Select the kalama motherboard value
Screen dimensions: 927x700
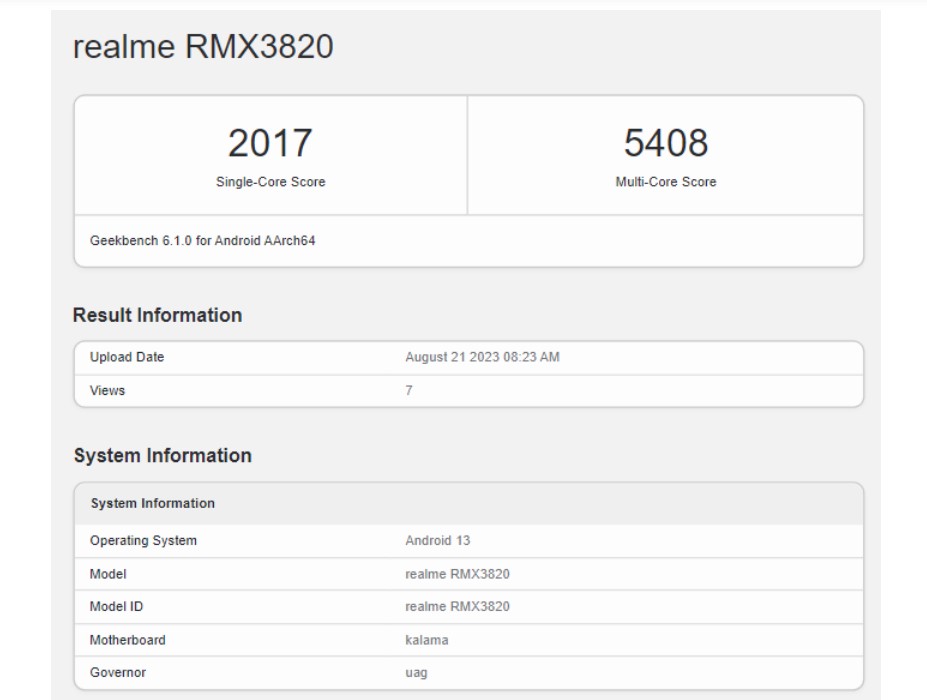click(427, 640)
